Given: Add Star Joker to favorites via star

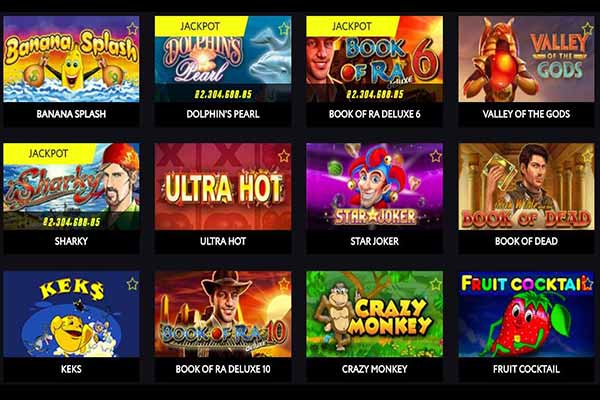Looking at the screenshot, I should (435, 156).
